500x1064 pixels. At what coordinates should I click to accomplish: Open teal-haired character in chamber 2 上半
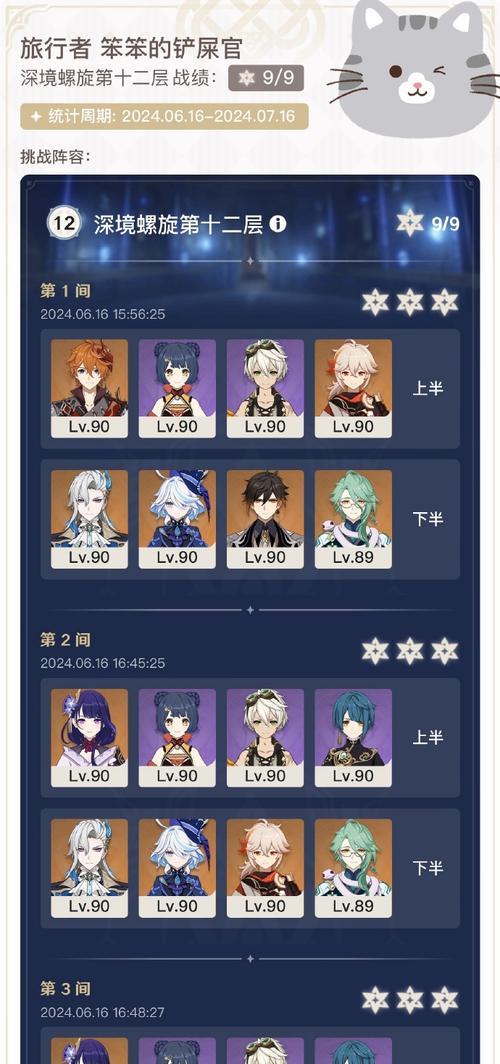point(353,738)
